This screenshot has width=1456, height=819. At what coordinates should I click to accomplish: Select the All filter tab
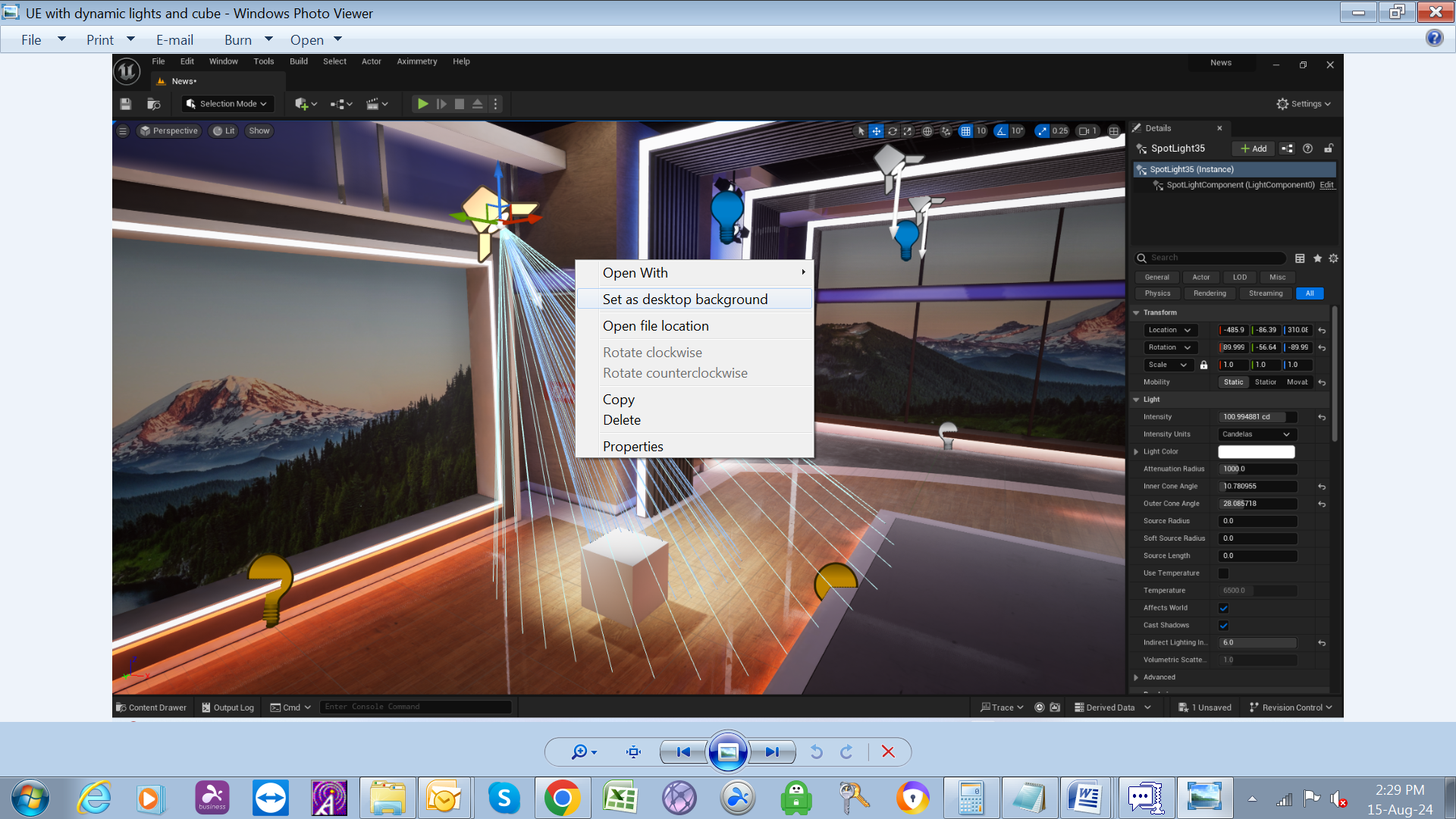(x=1310, y=293)
